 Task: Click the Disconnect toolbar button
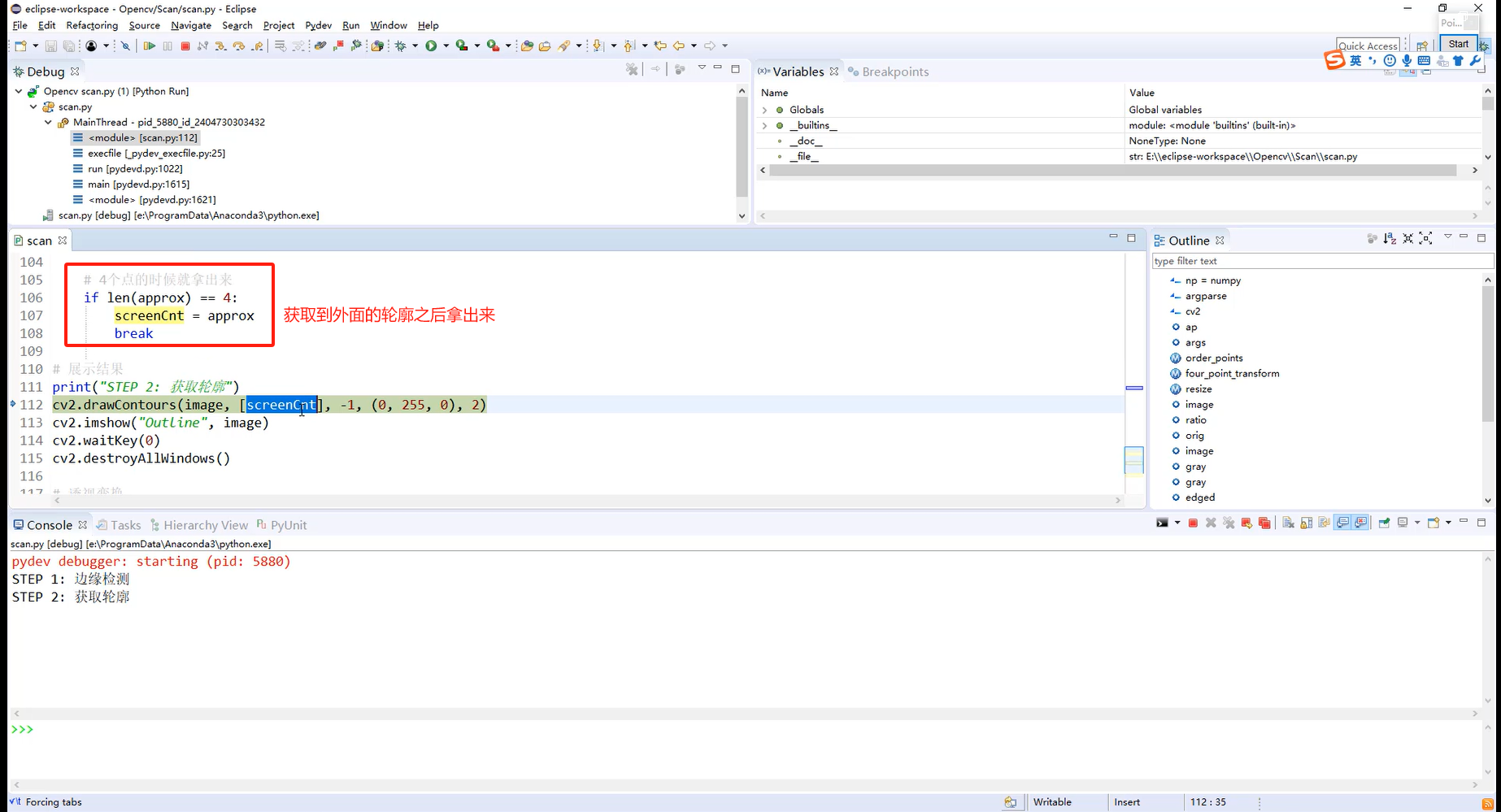tap(202, 46)
